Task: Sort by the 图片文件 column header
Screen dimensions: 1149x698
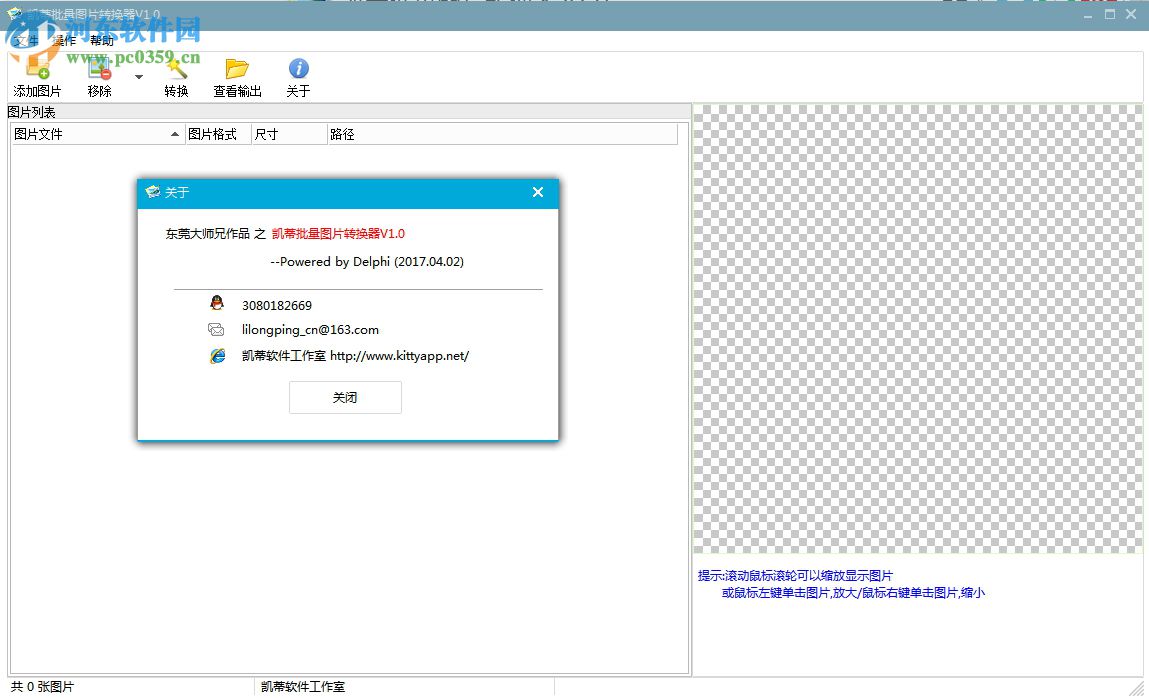Action: [x=97, y=134]
